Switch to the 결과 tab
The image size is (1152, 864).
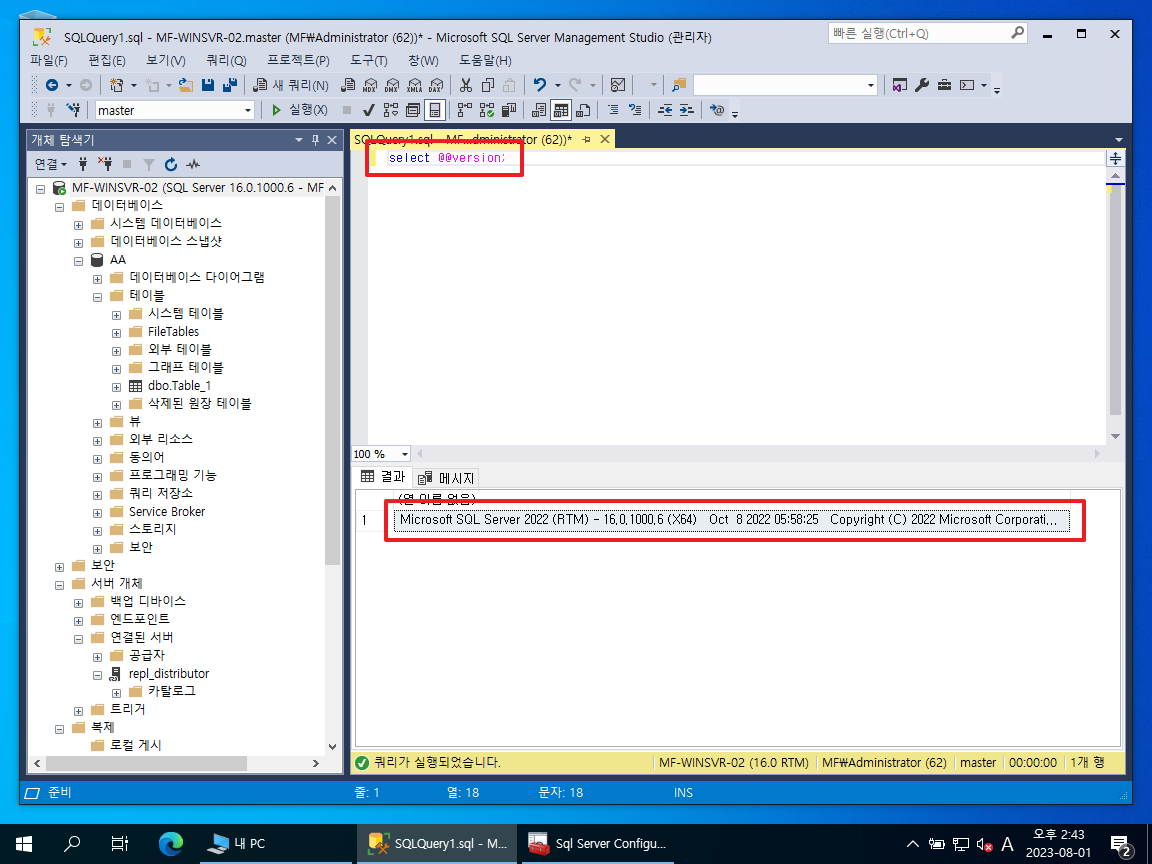tap(383, 477)
